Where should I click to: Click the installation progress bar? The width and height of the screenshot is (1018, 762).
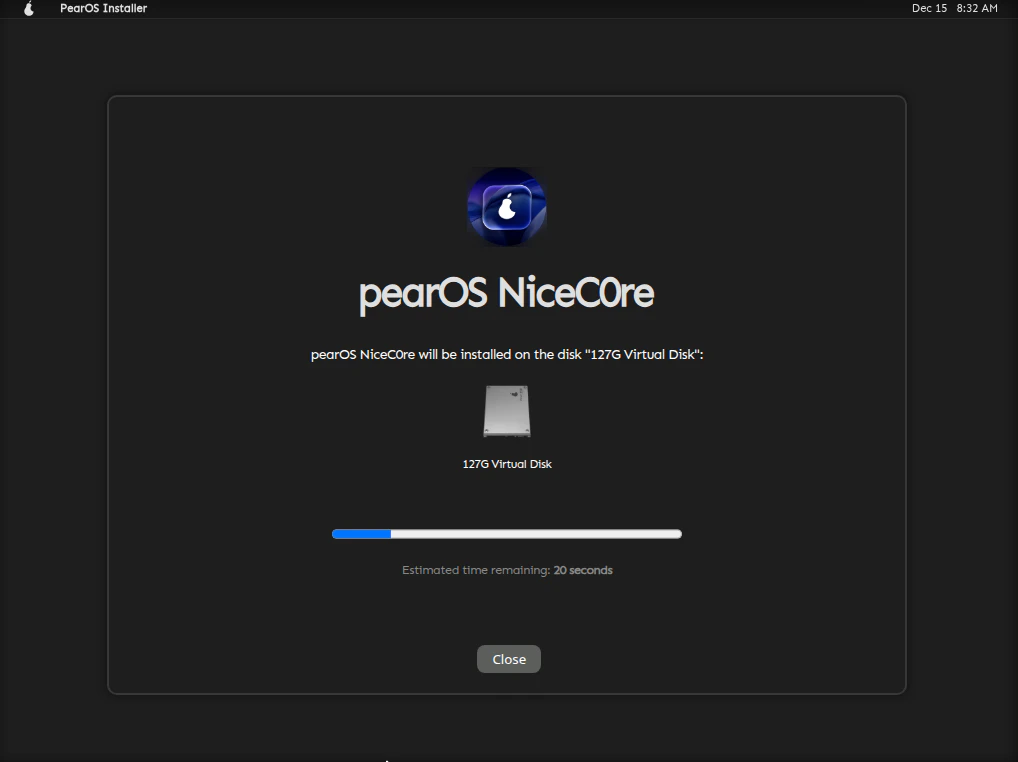[507, 534]
